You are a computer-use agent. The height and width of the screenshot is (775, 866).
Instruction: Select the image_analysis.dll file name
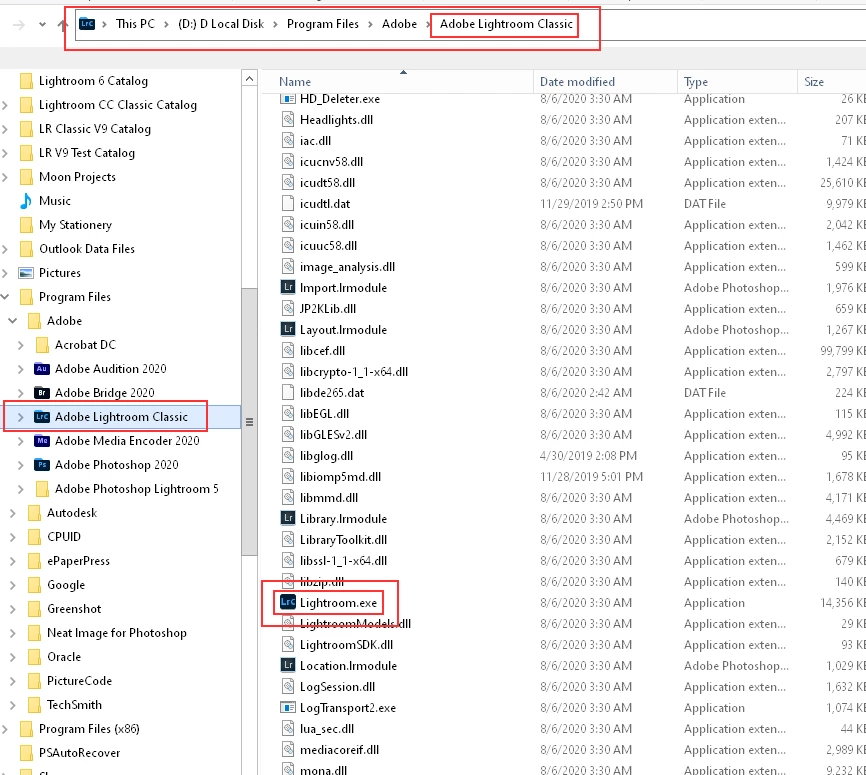pyautogui.click(x=347, y=267)
